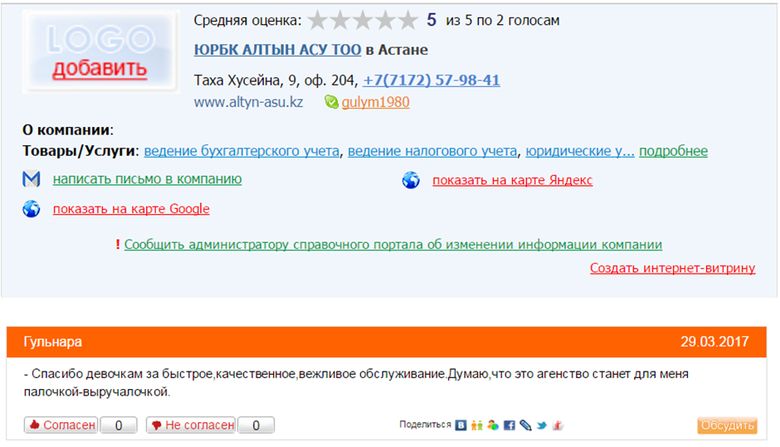The width and height of the screenshot is (780, 447).
Task: Click Создать интернет-витрину link
Action: 673,268
